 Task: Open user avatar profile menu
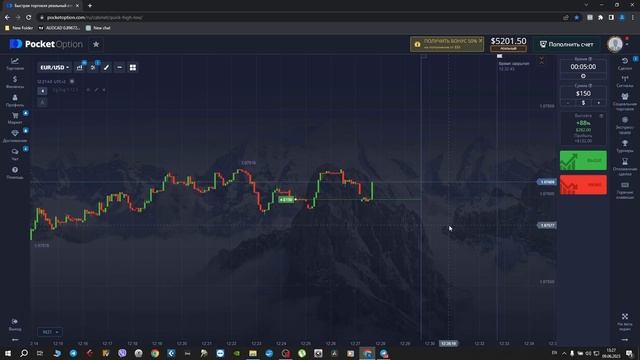[x=615, y=44]
